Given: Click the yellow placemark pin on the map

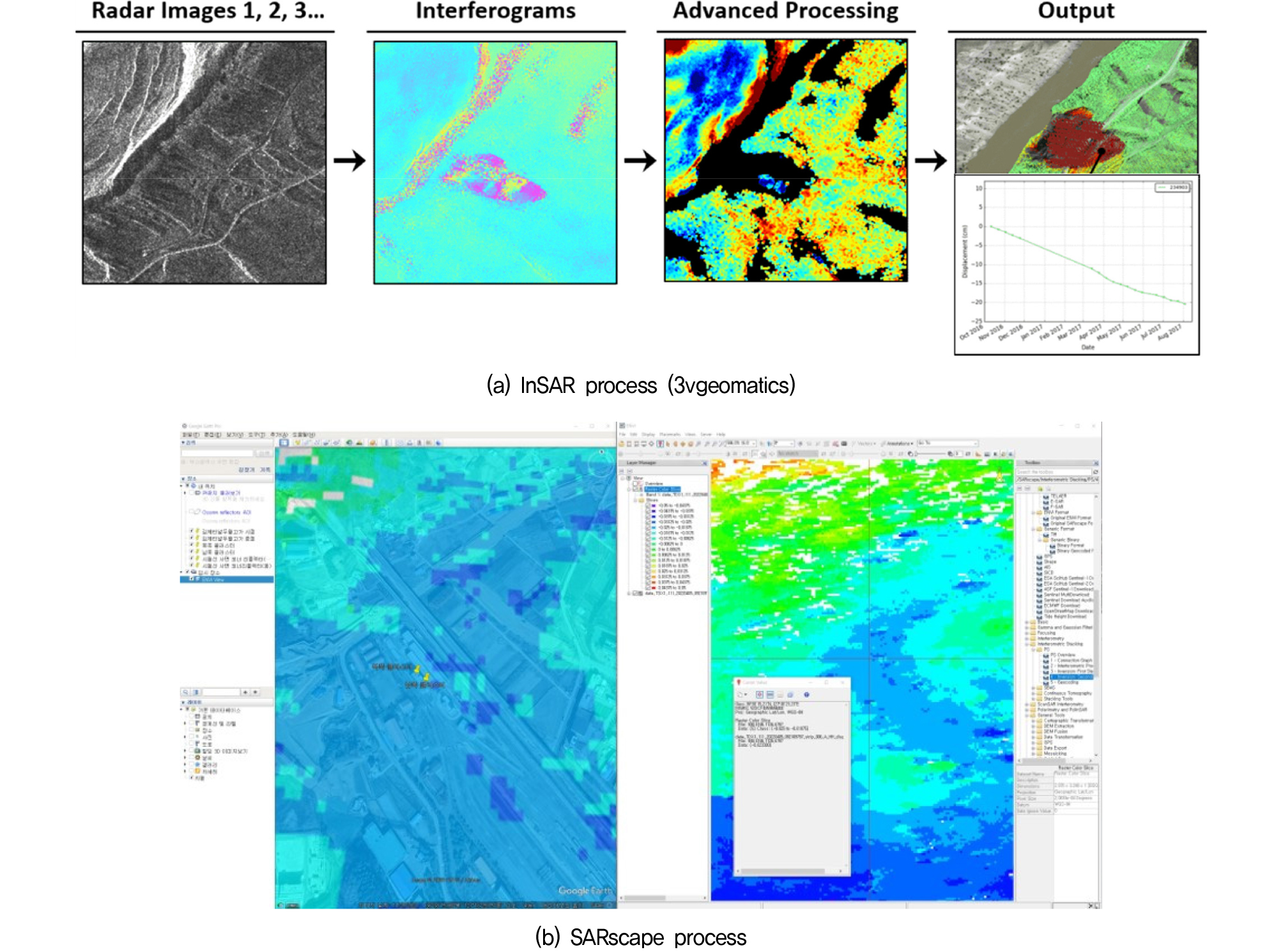Looking at the screenshot, I should point(418,669).
